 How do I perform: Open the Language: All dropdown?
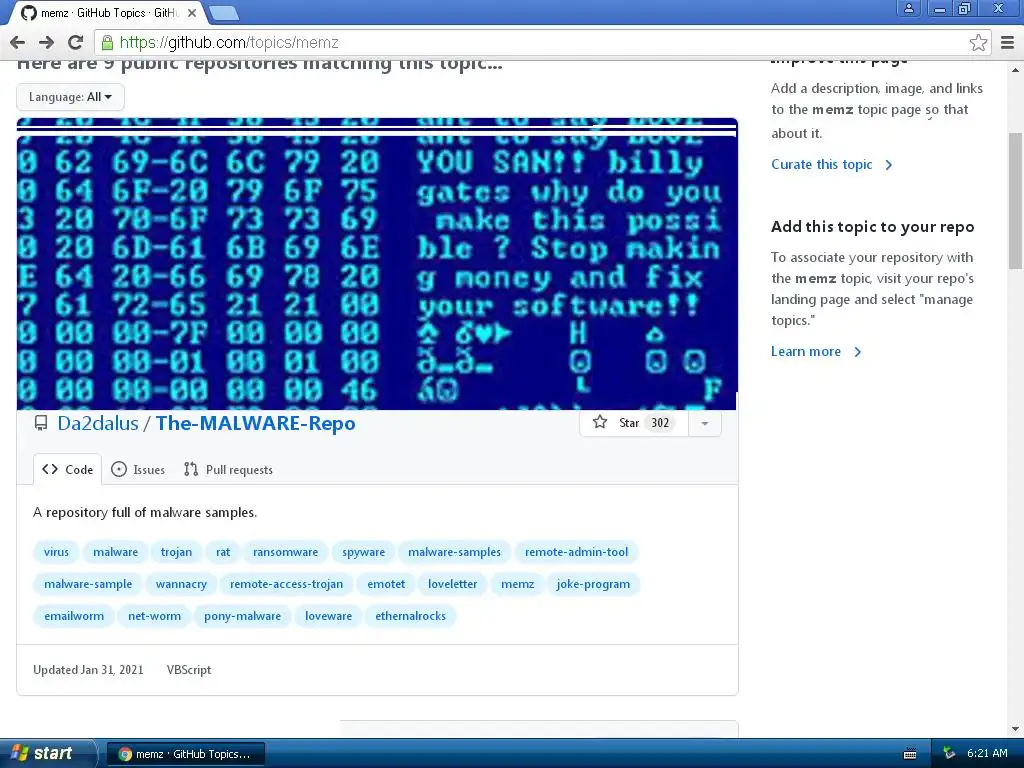[x=70, y=97]
